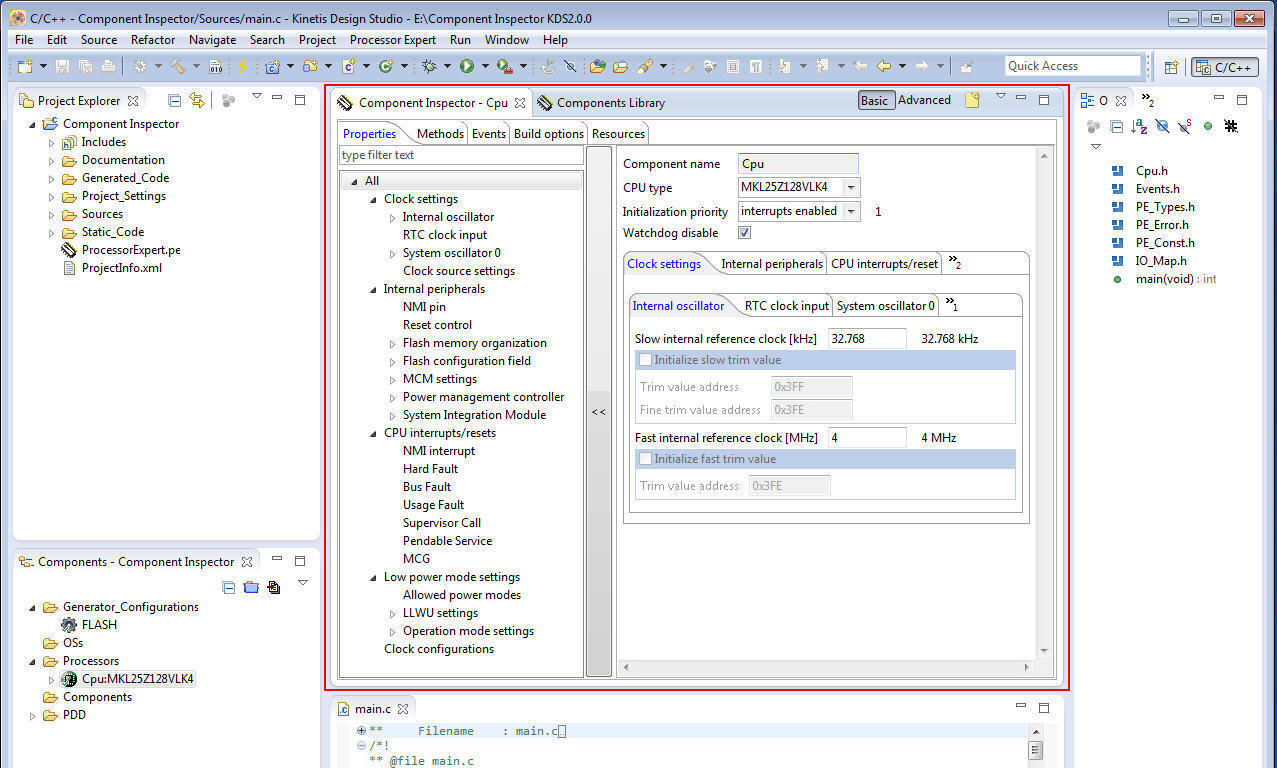Viewport: 1277px width, 768px height.
Task: Click the External Tools run icon
Action: (504, 66)
